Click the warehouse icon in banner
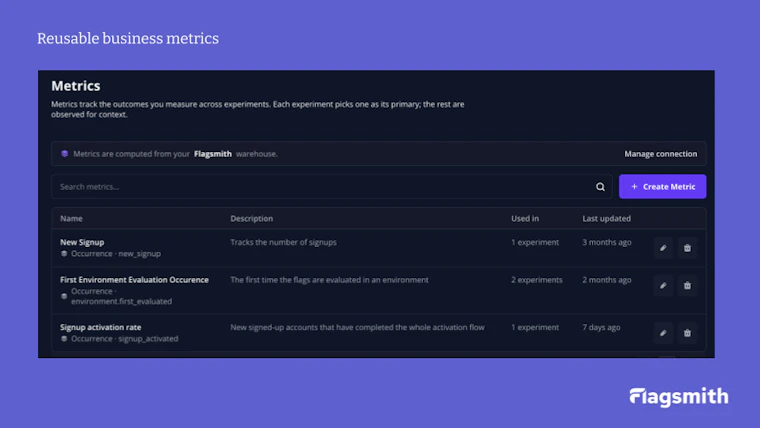Screen dimensions: 760x428 tap(64, 154)
